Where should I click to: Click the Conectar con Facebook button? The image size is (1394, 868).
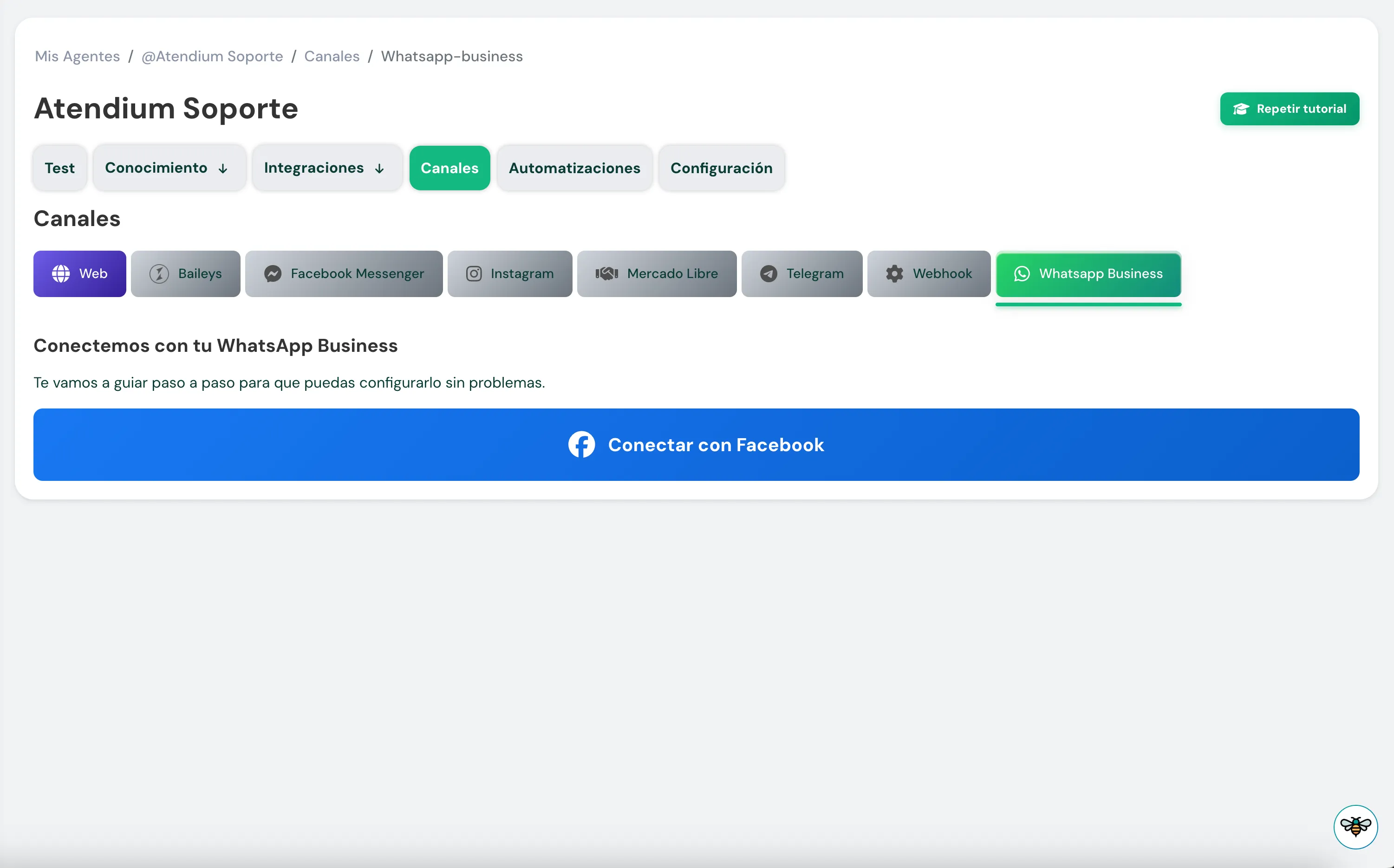697,445
